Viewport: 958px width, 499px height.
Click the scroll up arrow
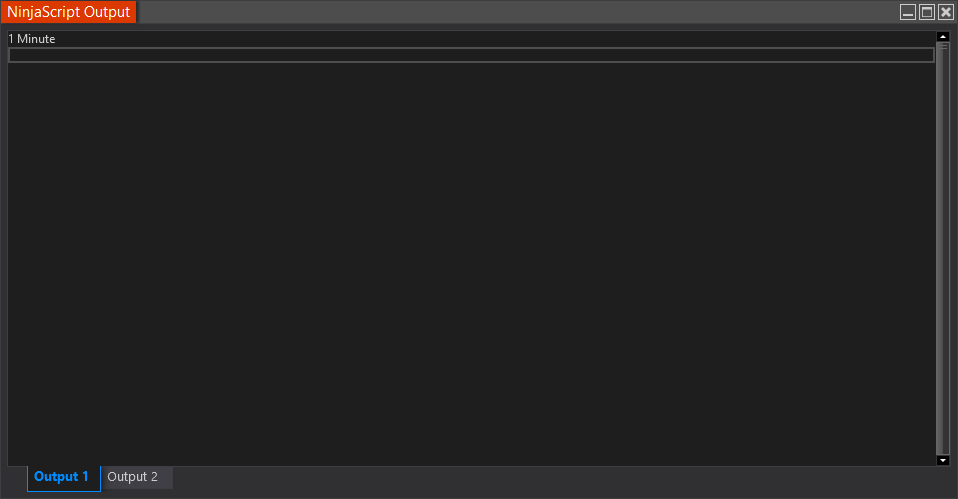tap(943, 37)
